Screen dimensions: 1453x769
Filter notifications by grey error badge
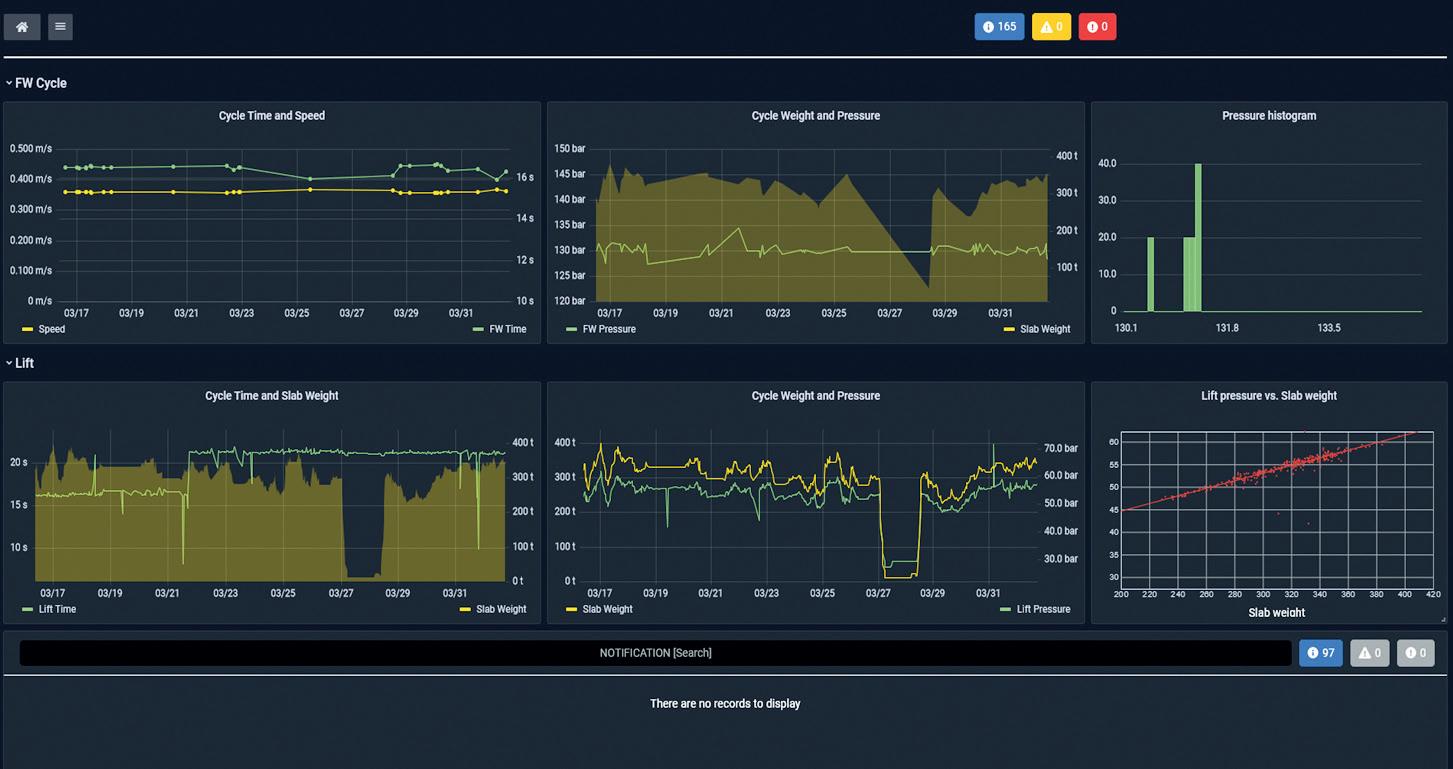coord(1416,653)
